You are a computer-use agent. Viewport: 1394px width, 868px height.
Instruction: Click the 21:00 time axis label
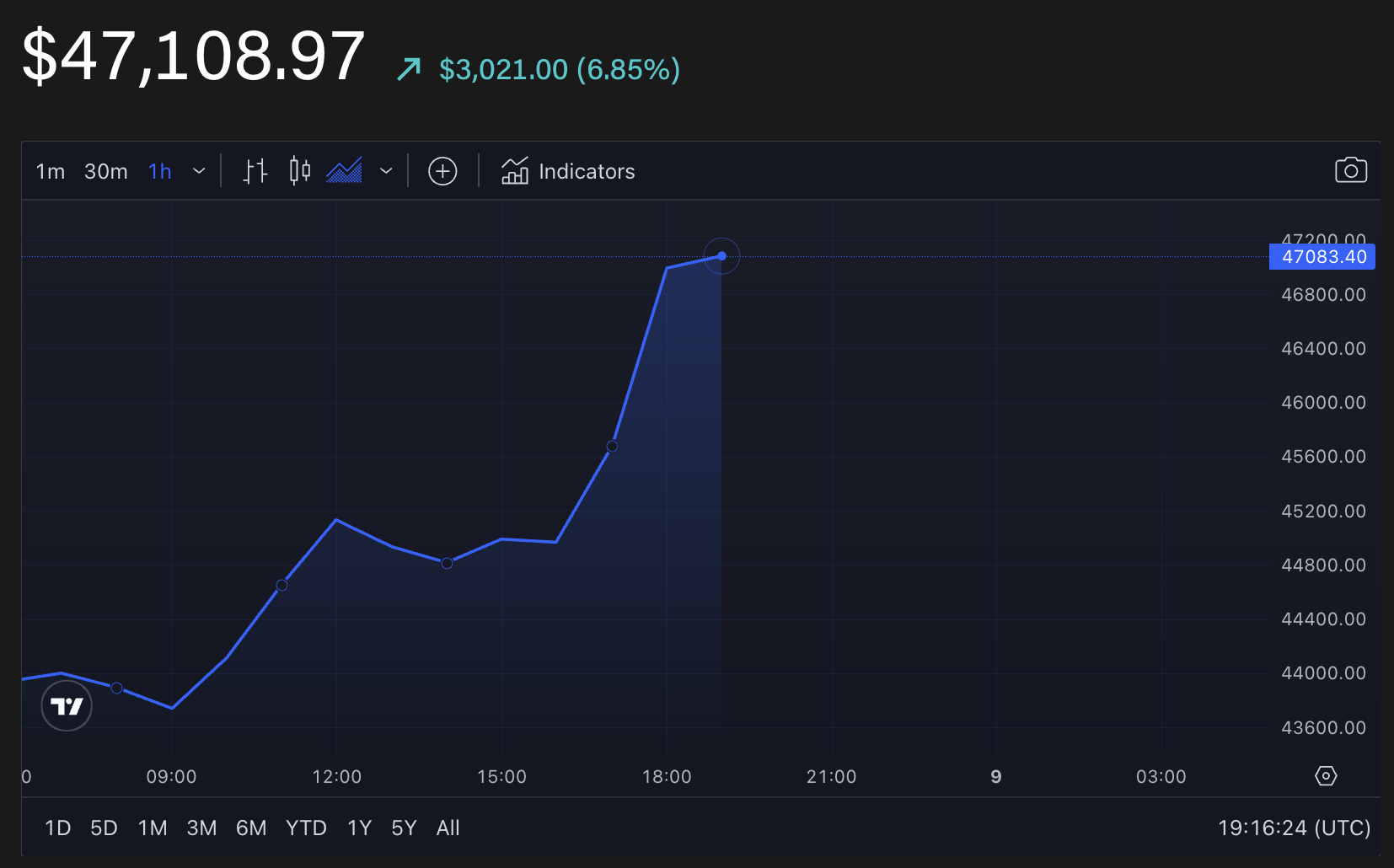(831, 776)
